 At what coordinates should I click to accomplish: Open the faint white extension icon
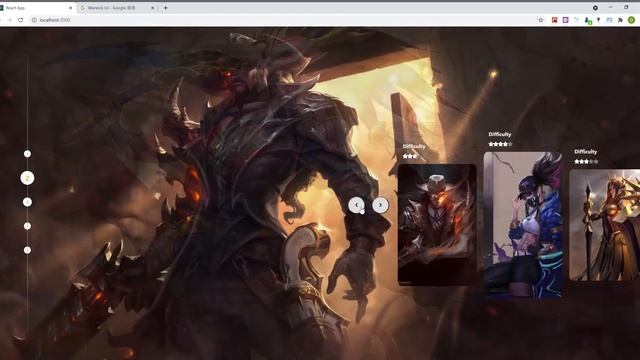[576, 20]
